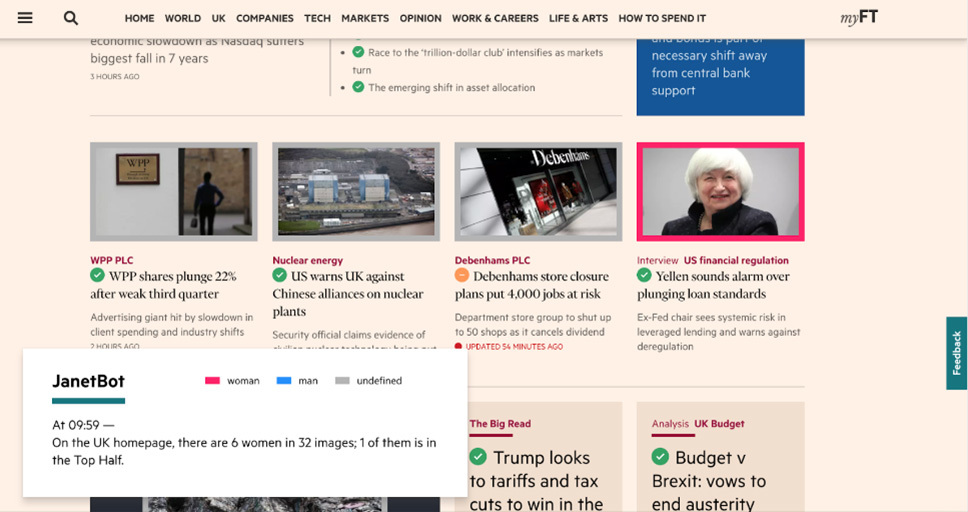Open the myFT logo link
The height and width of the screenshot is (512, 968).
pos(859,18)
